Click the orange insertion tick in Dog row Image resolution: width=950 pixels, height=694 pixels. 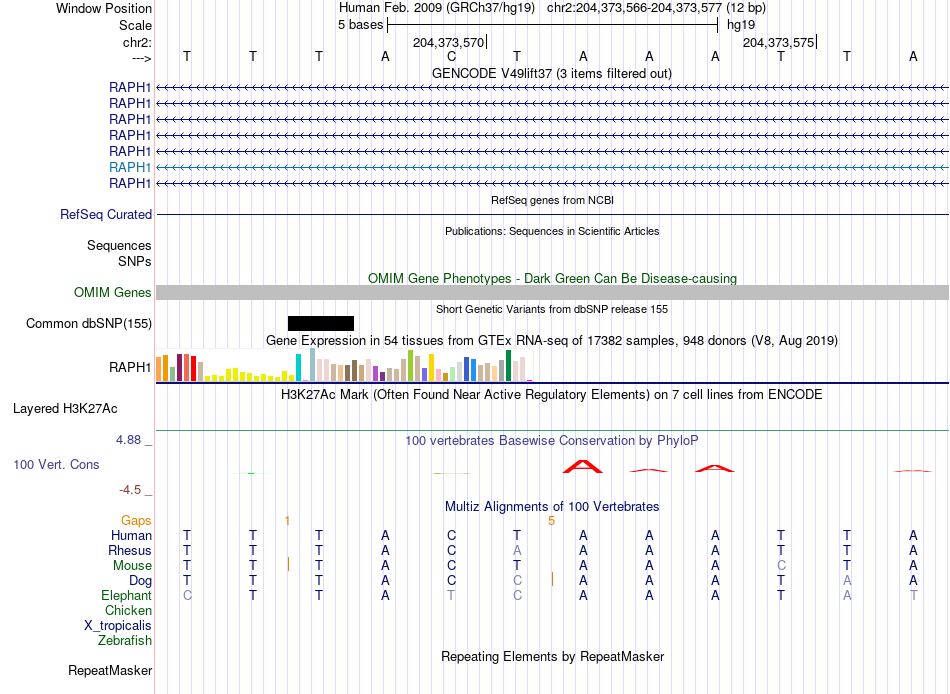[552, 579]
